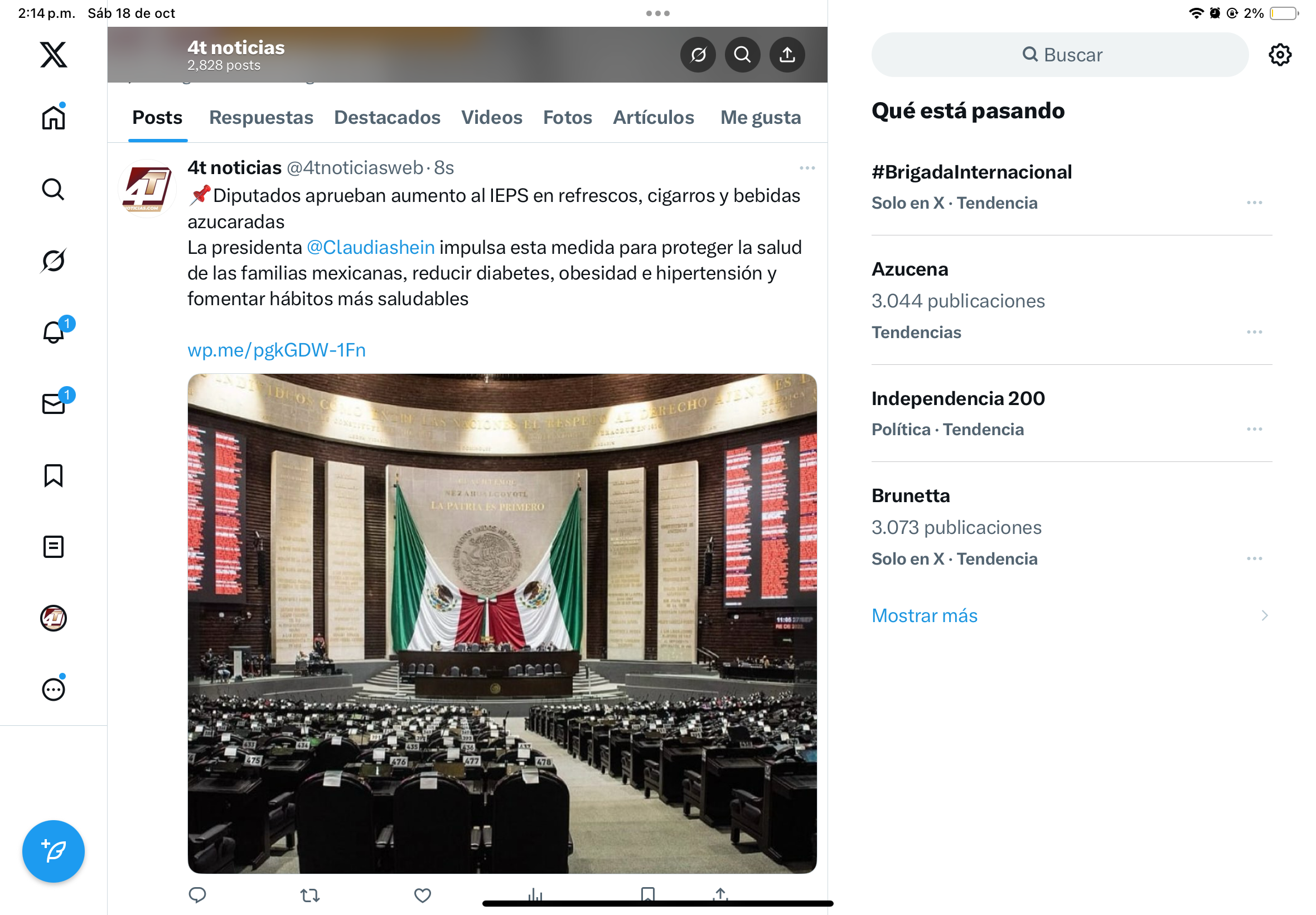Open Messages envelope icon
Viewport: 1316px width, 915px height.
coord(54,403)
